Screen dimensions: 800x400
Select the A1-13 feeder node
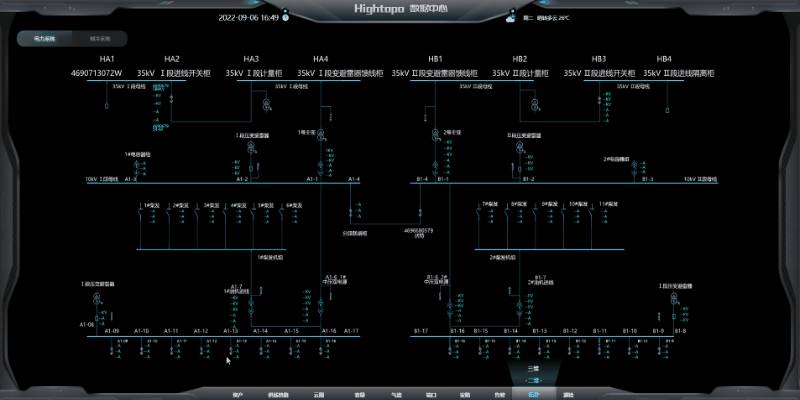[230, 331]
